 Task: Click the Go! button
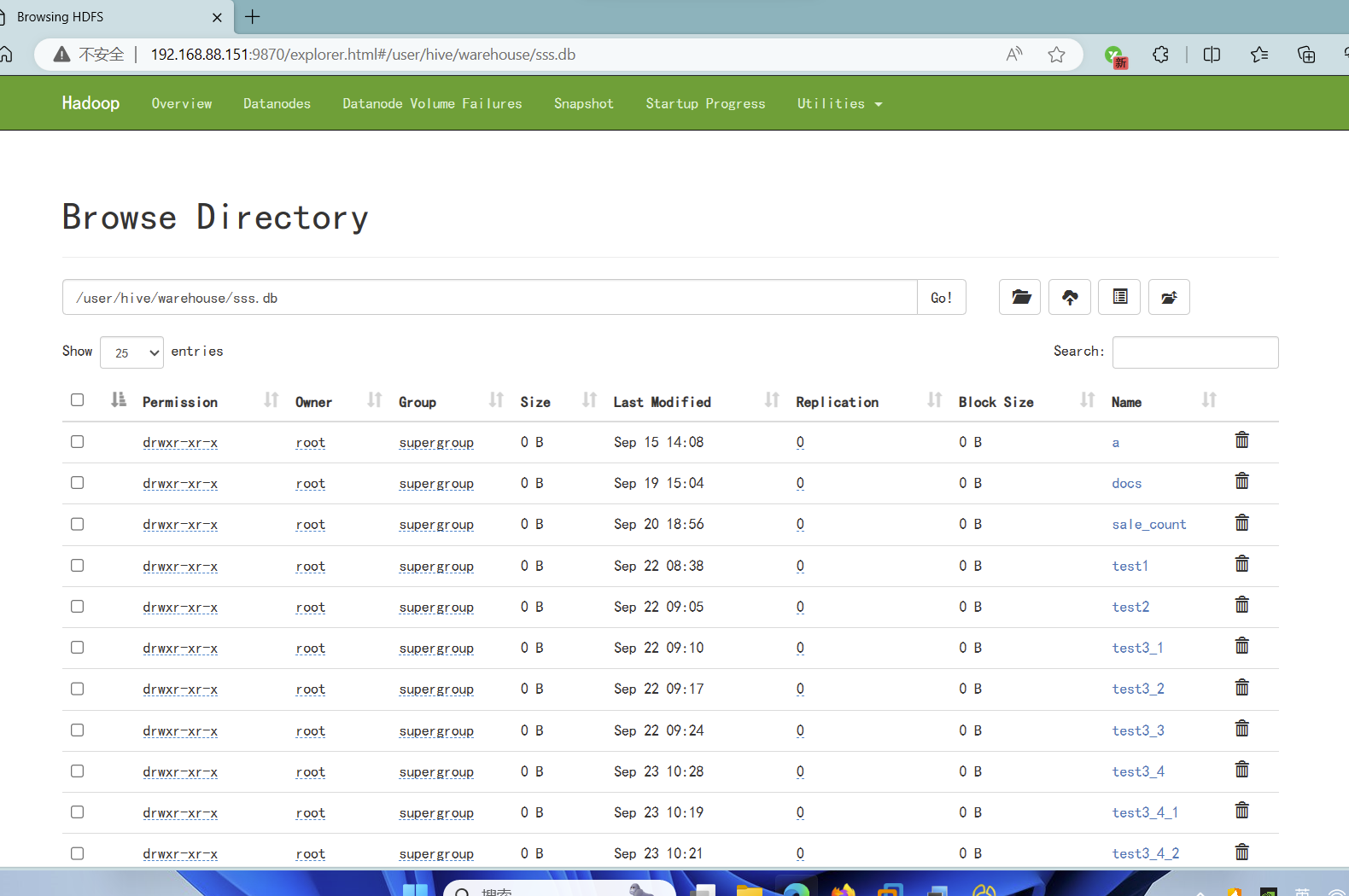pos(942,298)
